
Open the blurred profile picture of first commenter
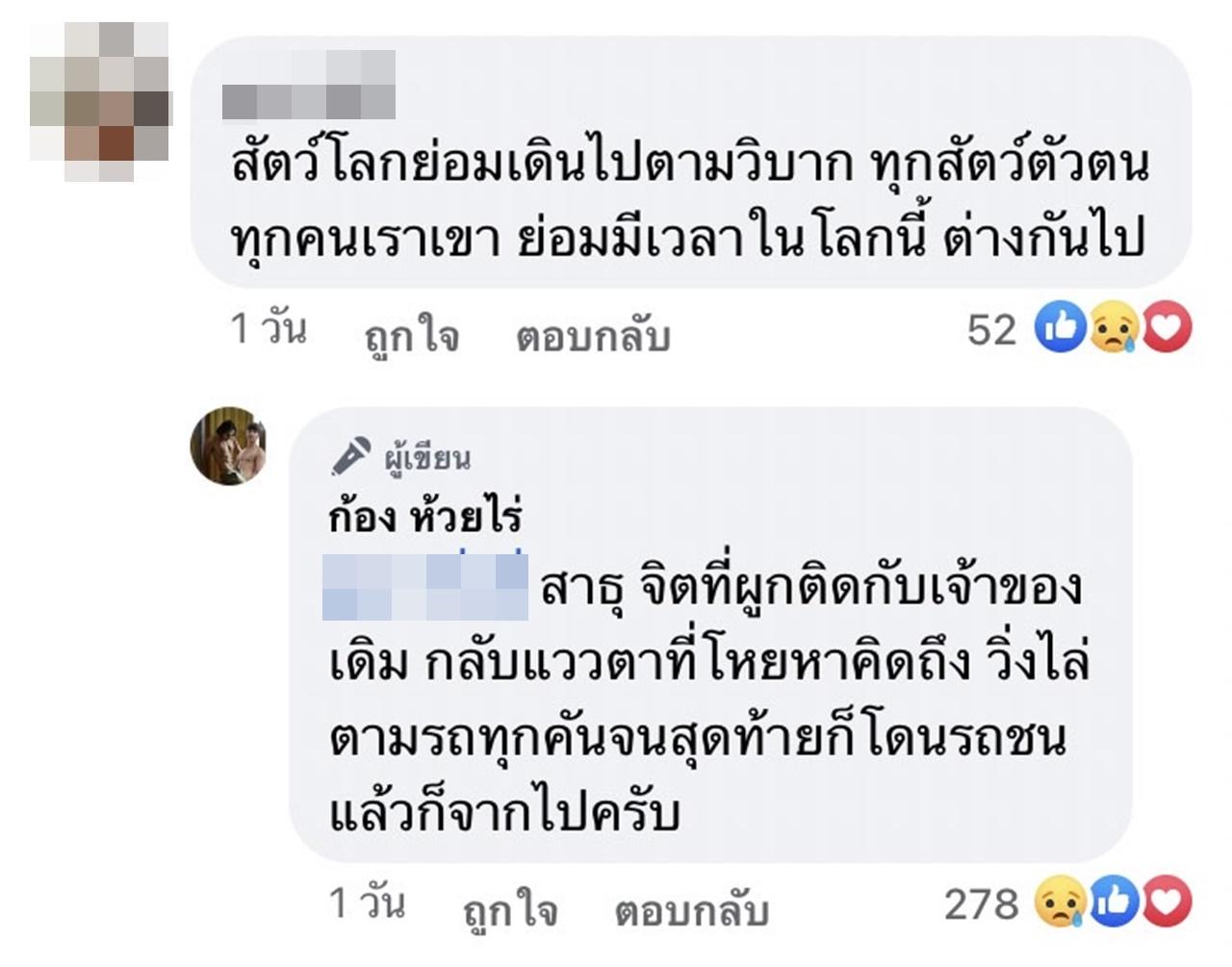[100, 101]
